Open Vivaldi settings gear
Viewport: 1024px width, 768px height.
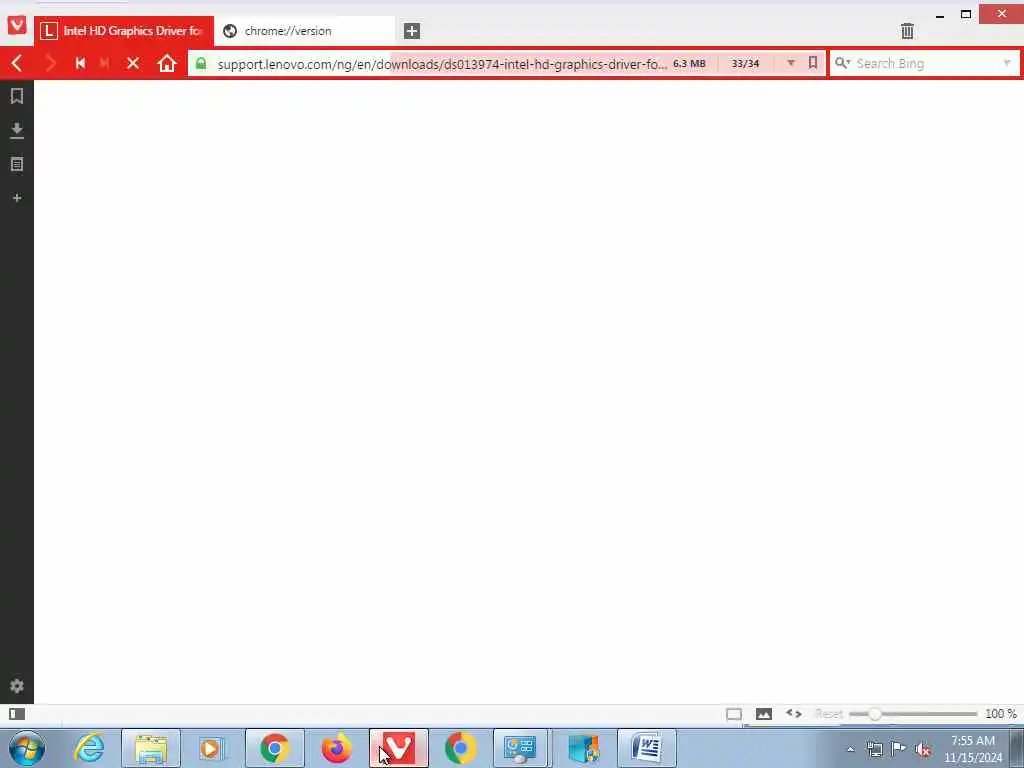17,686
